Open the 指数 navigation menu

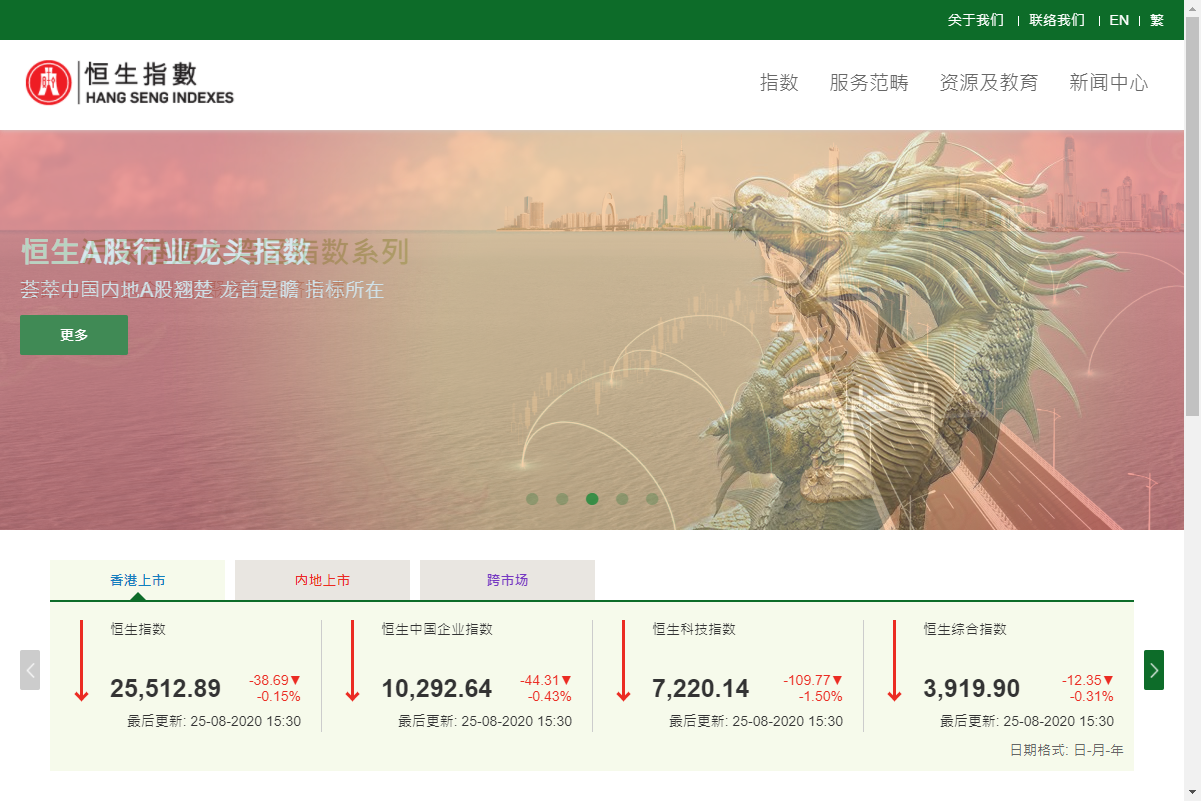(779, 83)
